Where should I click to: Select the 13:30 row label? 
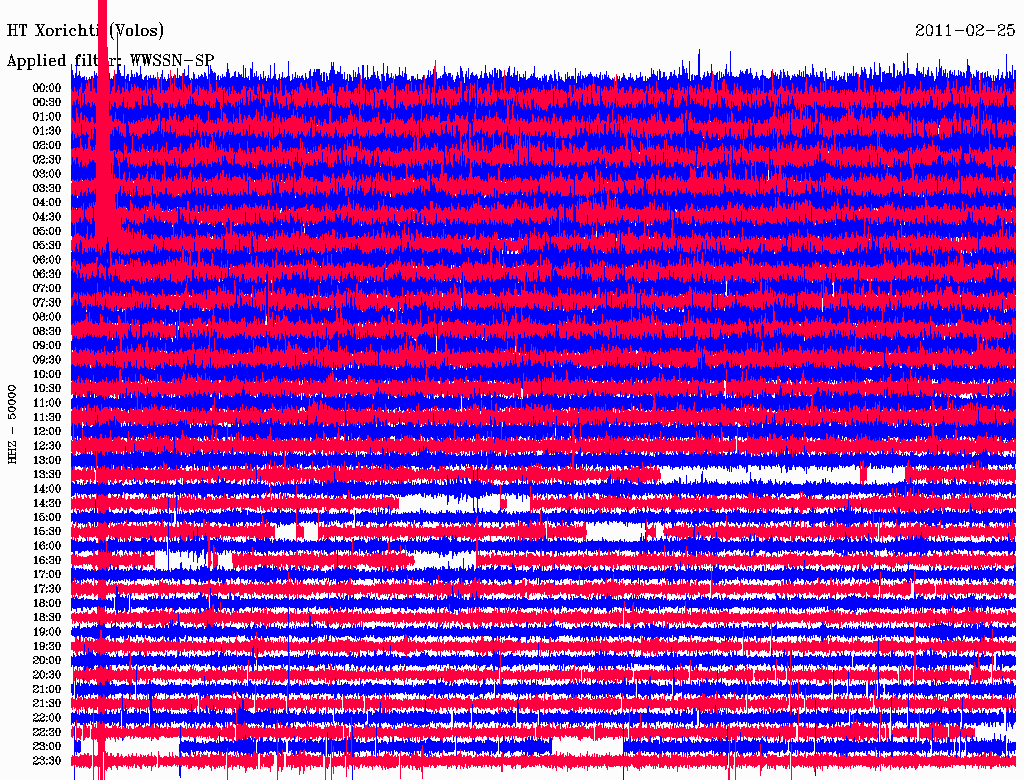pyautogui.click(x=46, y=474)
